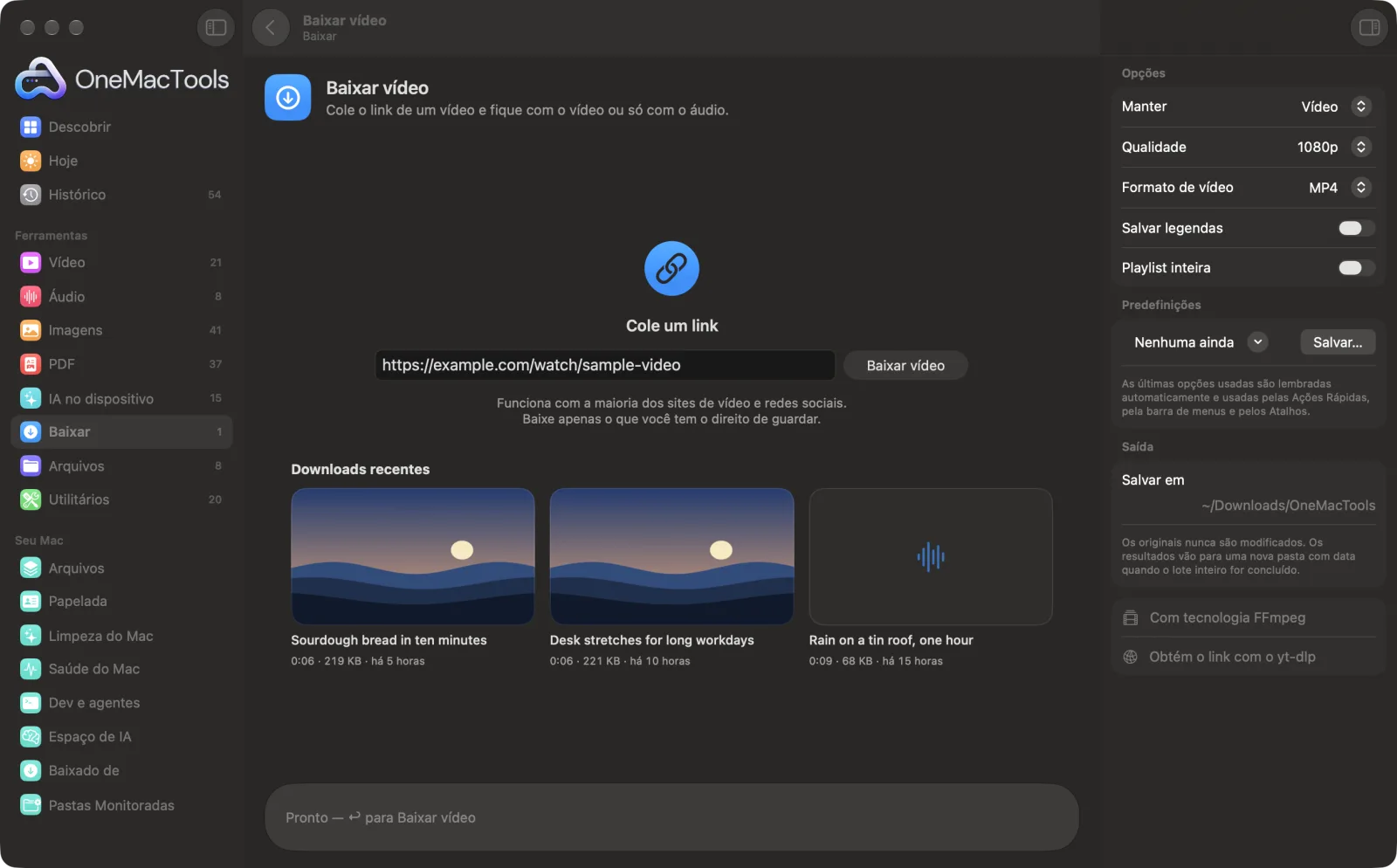Open Saúde do Mac
This screenshot has width=1397, height=868.
click(121, 669)
